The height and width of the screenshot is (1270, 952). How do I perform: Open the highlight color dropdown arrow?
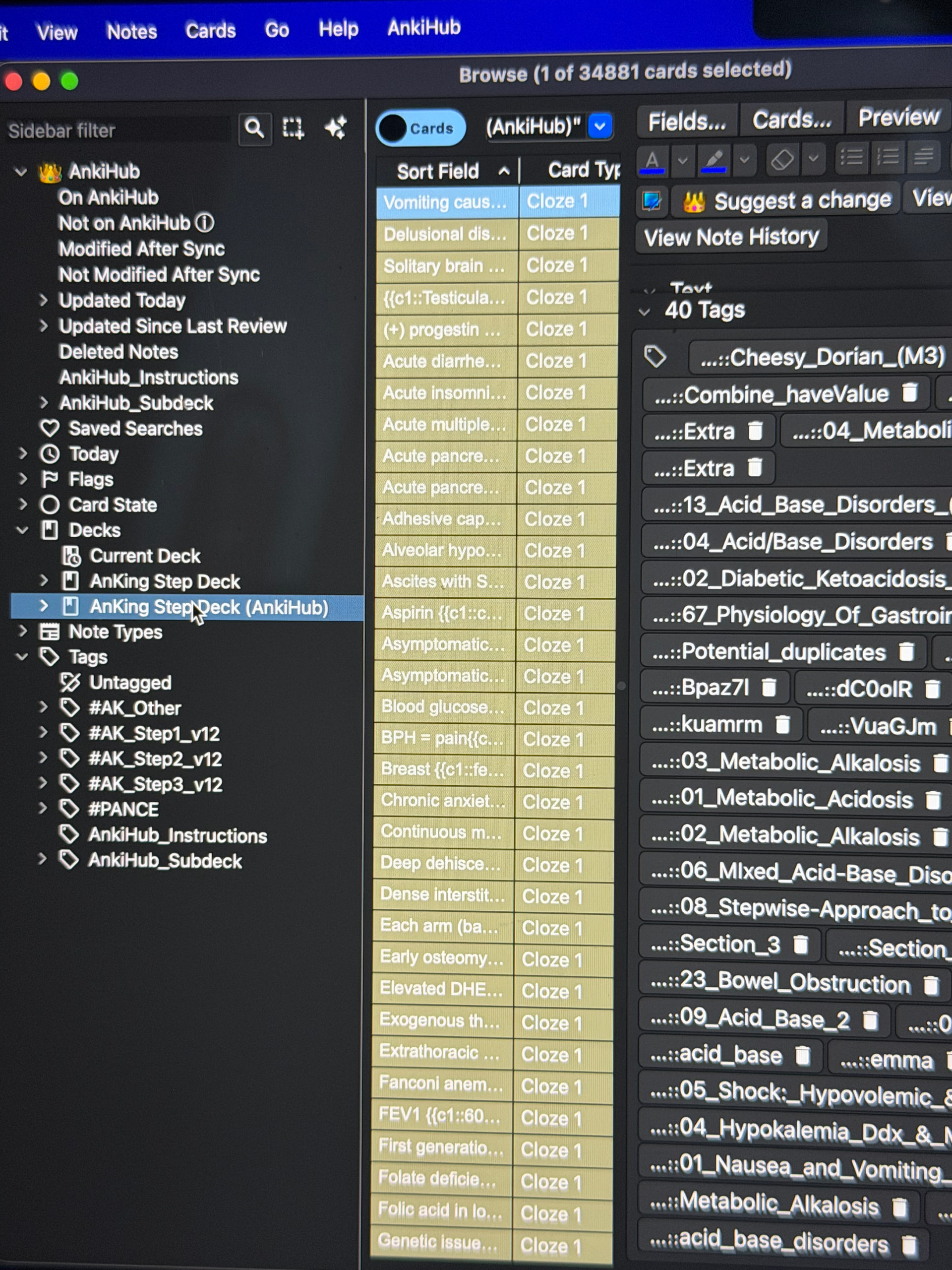744,159
